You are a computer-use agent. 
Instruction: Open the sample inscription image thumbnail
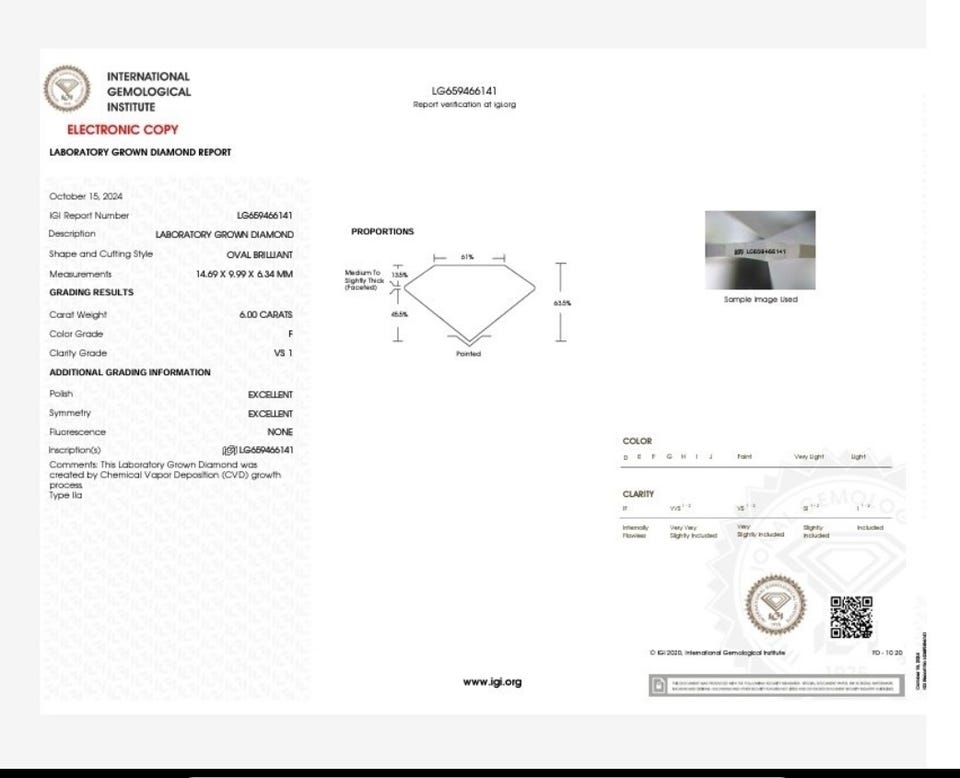[x=760, y=250]
